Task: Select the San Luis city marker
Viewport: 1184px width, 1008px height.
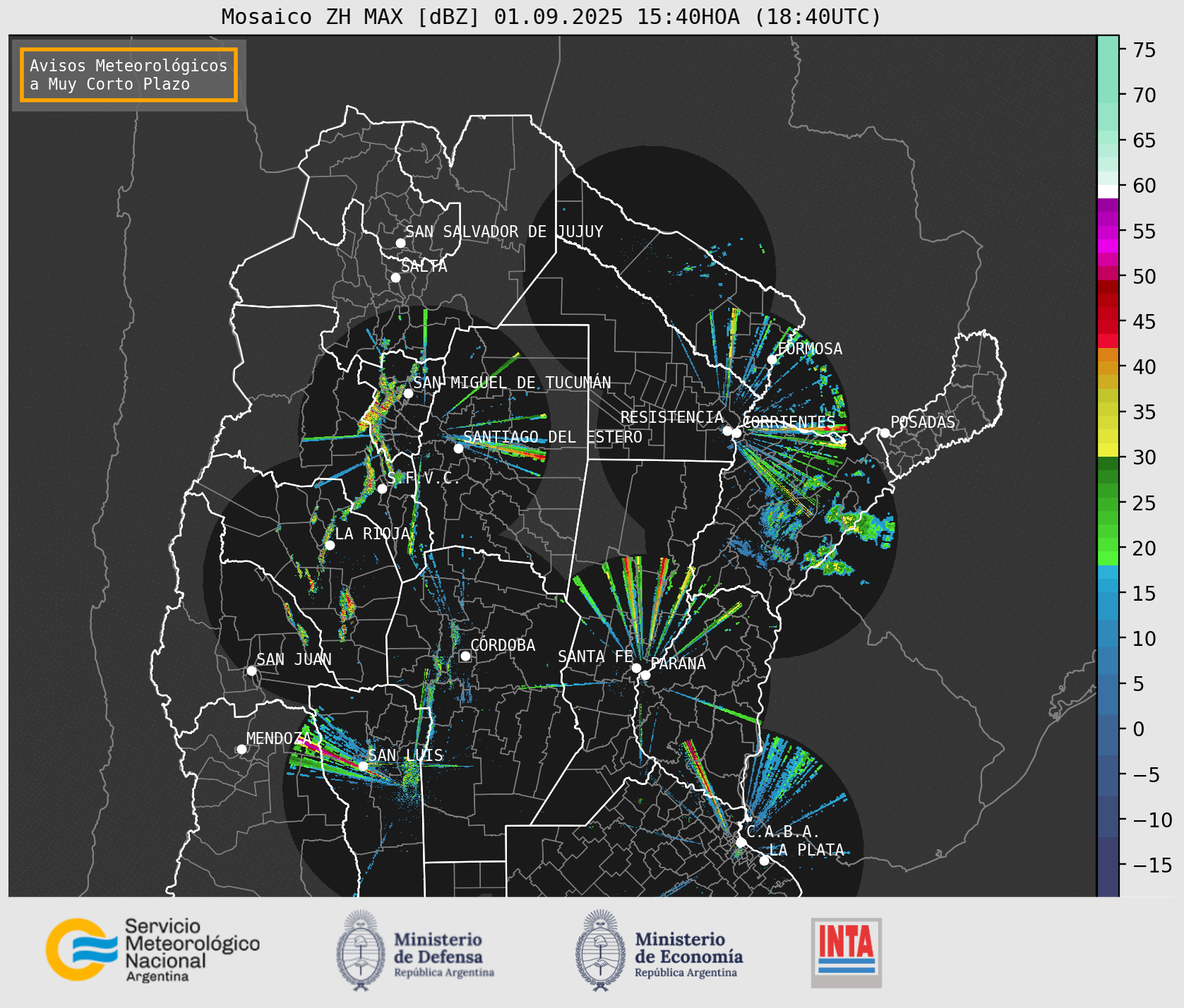Action: [x=363, y=766]
